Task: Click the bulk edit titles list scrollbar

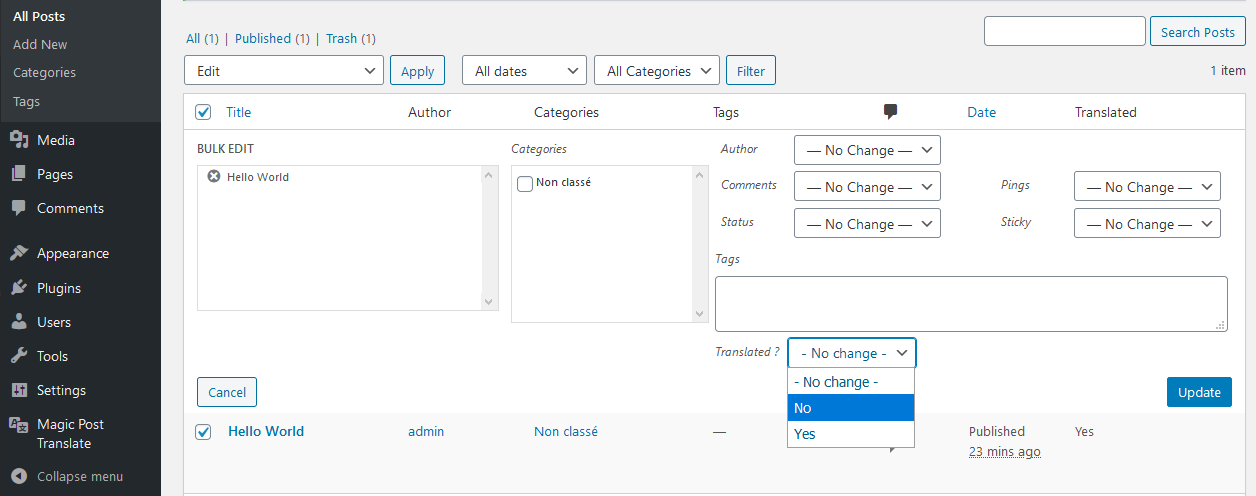Action: 489,238
